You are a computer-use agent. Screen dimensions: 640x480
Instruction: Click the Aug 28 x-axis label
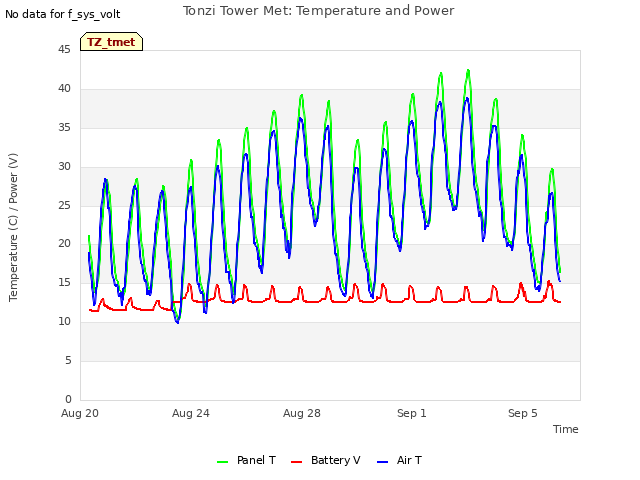tap(302, 413)
